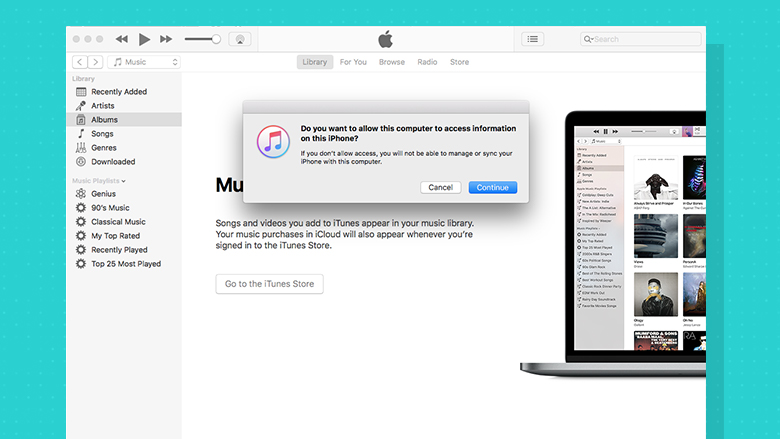Click the Artists microphone icon
The image size is (780, 439).
point(81,105)
